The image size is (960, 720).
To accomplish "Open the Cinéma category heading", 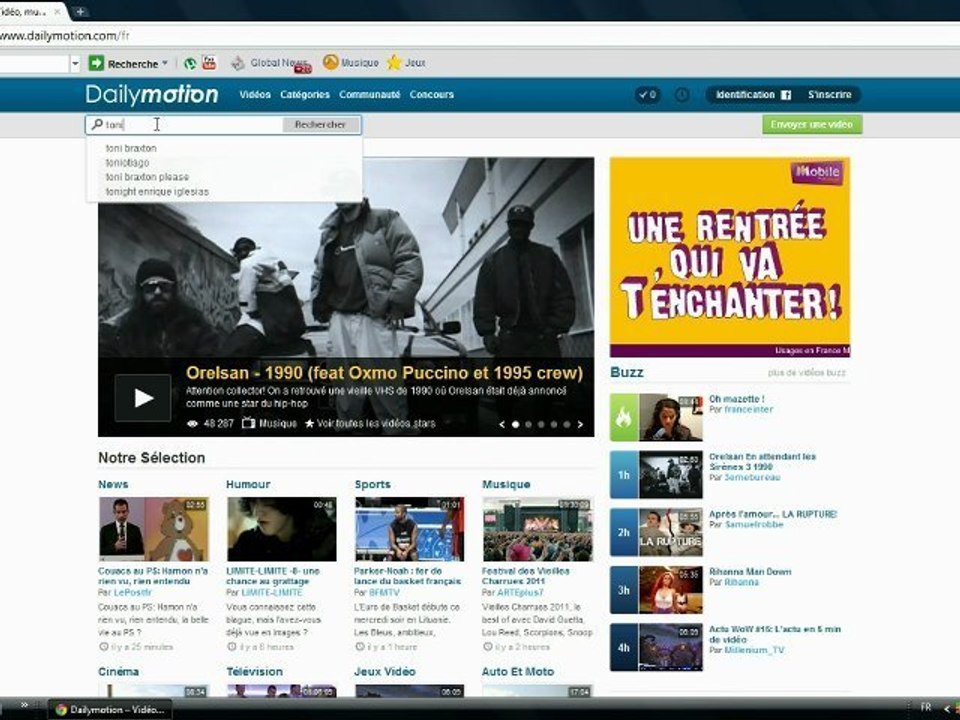I will click(x=118, y=672).
